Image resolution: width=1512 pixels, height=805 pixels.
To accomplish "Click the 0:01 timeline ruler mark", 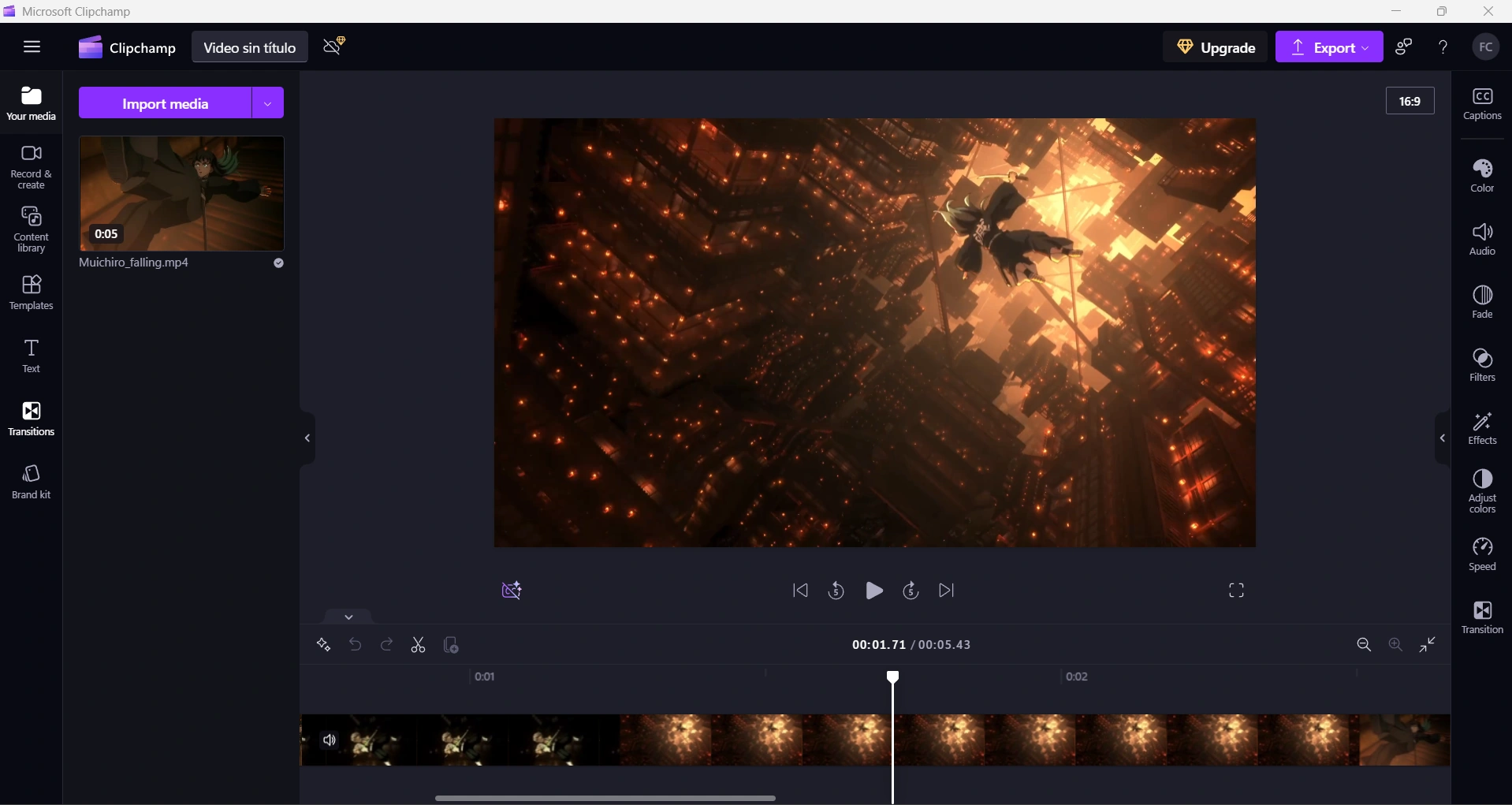I will pos(484,676).
